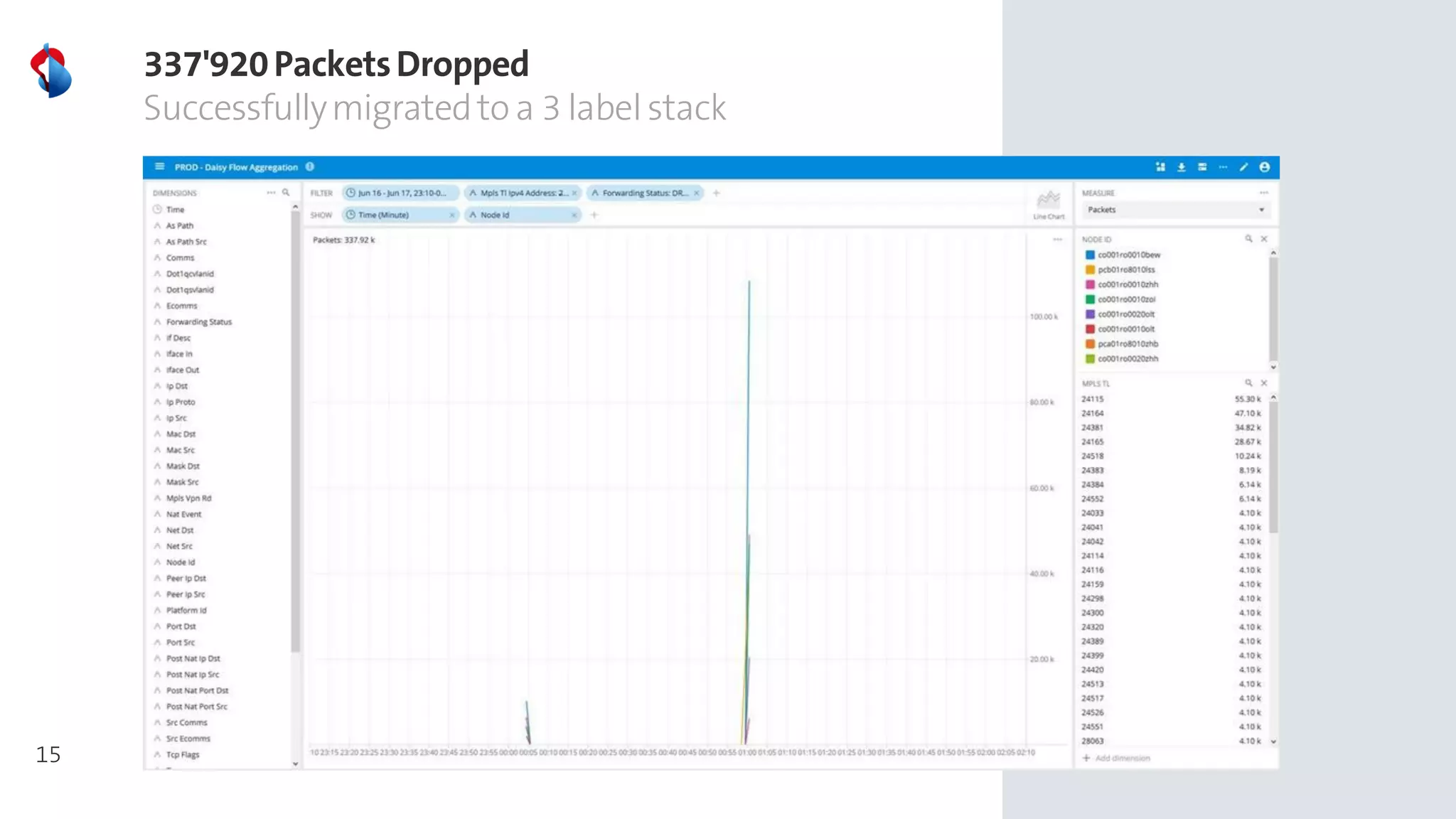Select the Ip Proto dimension
The height and width of the screenshot is (819, 1456).
pyautogui.click(x=181, y=402)
